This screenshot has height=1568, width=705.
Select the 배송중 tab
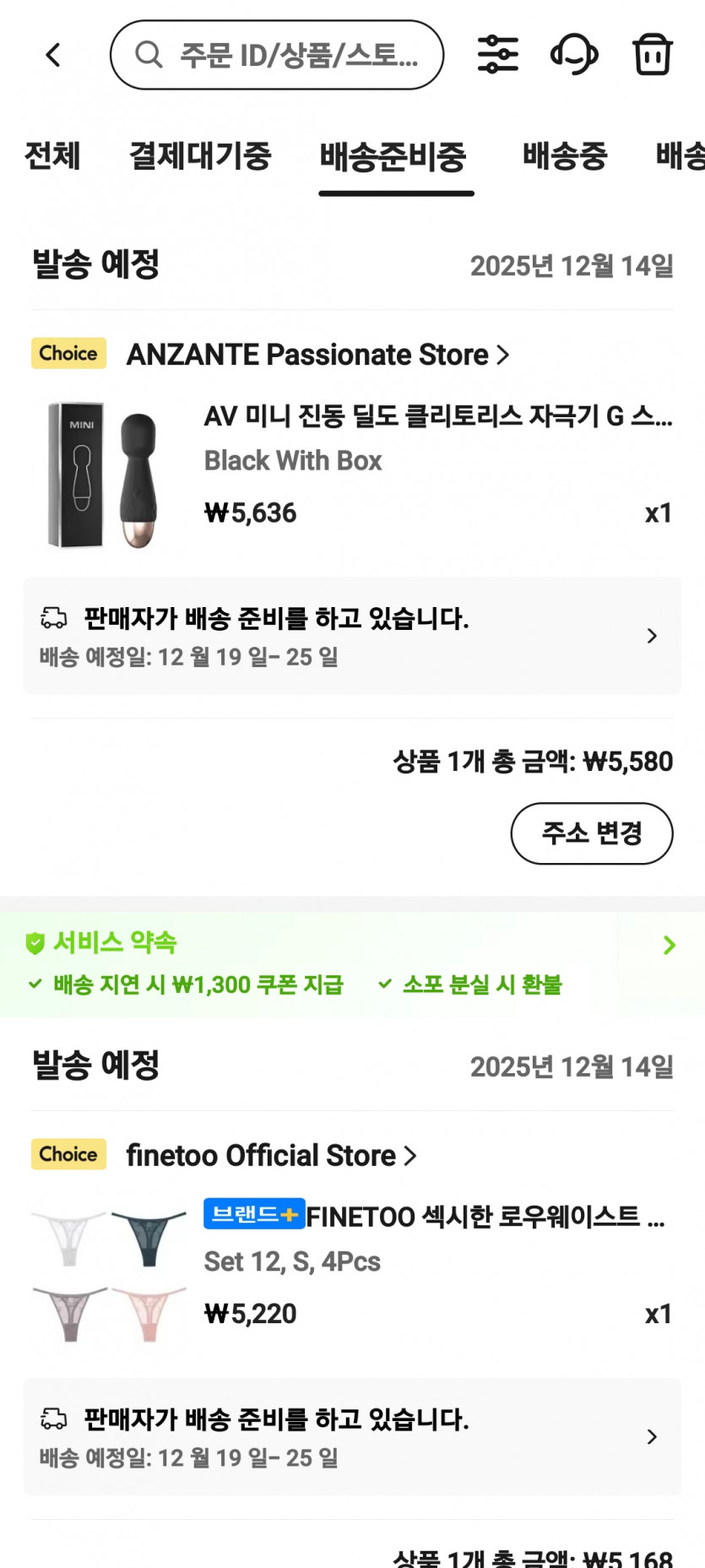(x=565, y=156)
